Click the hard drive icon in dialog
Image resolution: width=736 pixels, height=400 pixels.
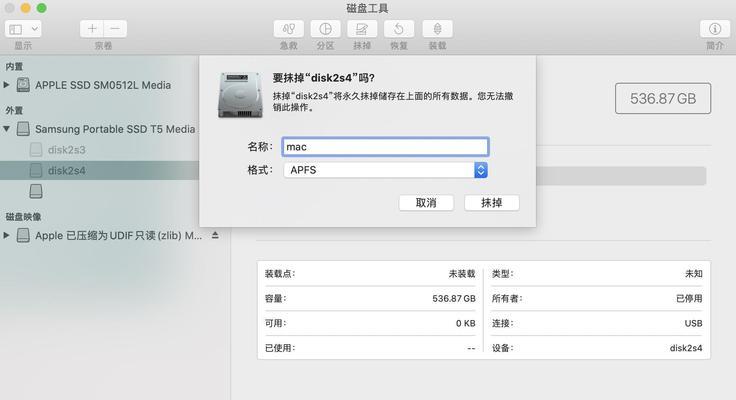pos(240,95)
